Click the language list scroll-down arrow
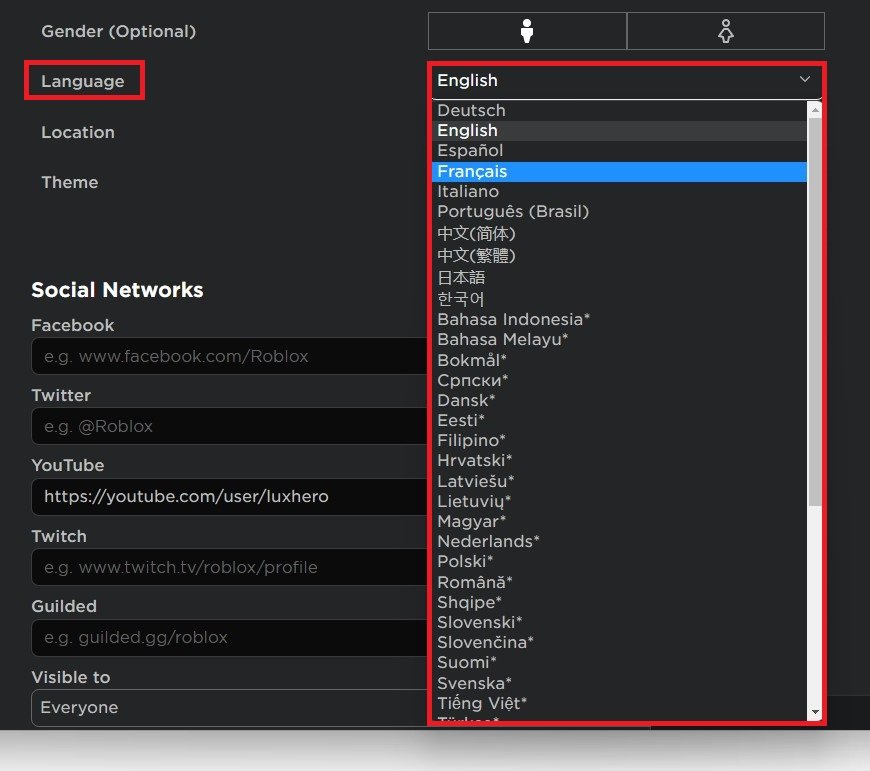 (815, 712)
